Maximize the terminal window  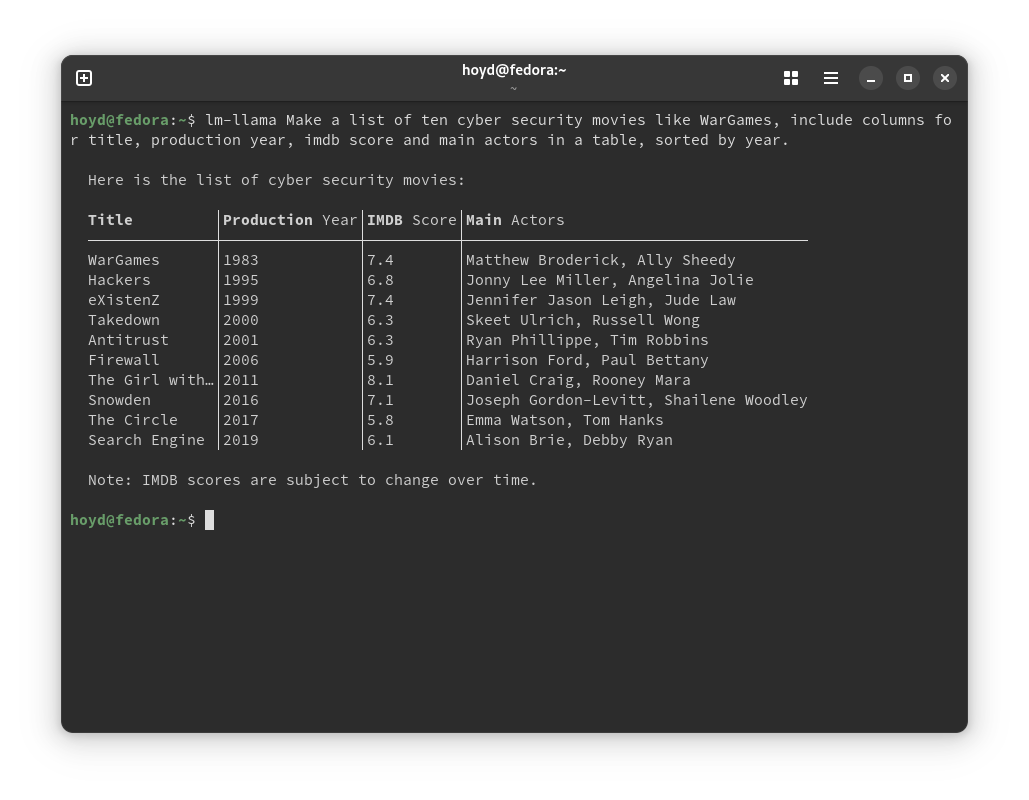[908, 78]
